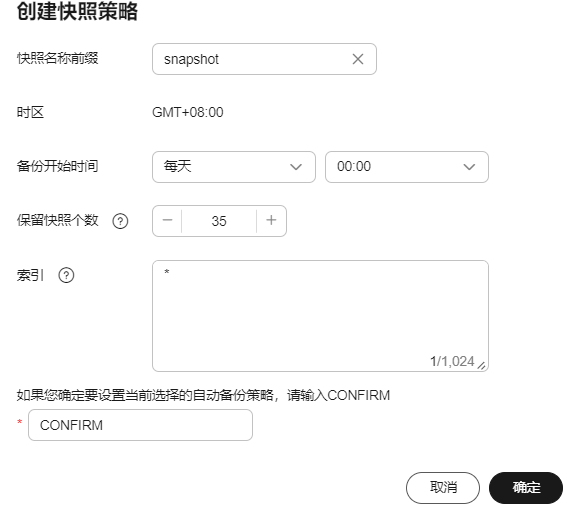Screen dimensions: 579x520
Task: Click the chevron arrow in 00:00 dropdown
Action: (x=469, y=167)
